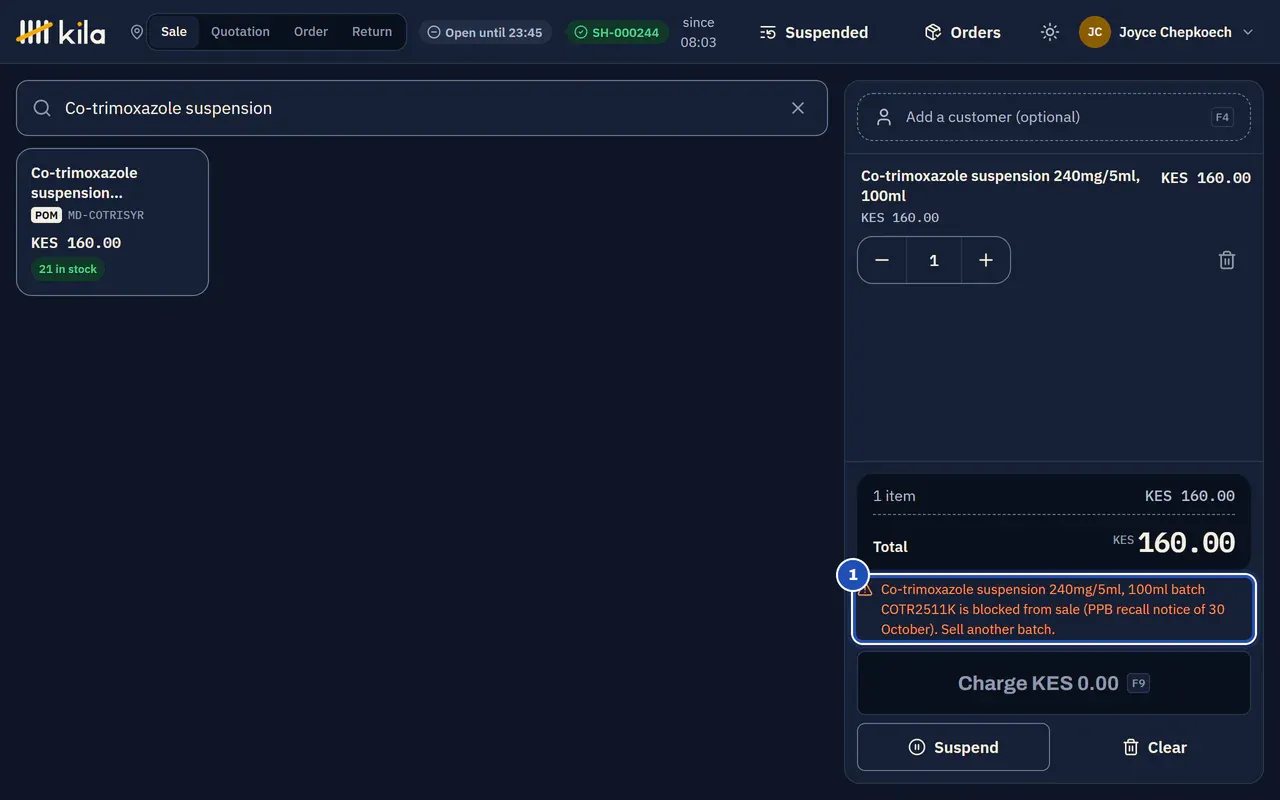The width and height of the screenshot is (1280, 800).
Task: Click the blocked batch warning message
Action: [1054, 609]
